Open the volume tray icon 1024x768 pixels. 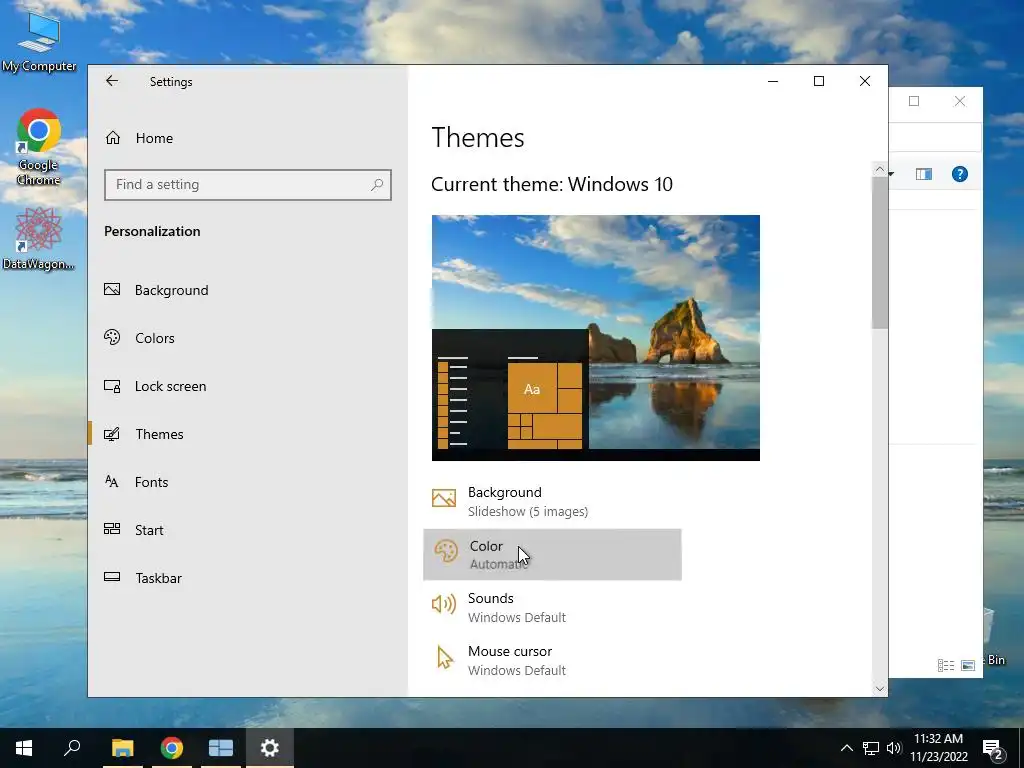893,748
